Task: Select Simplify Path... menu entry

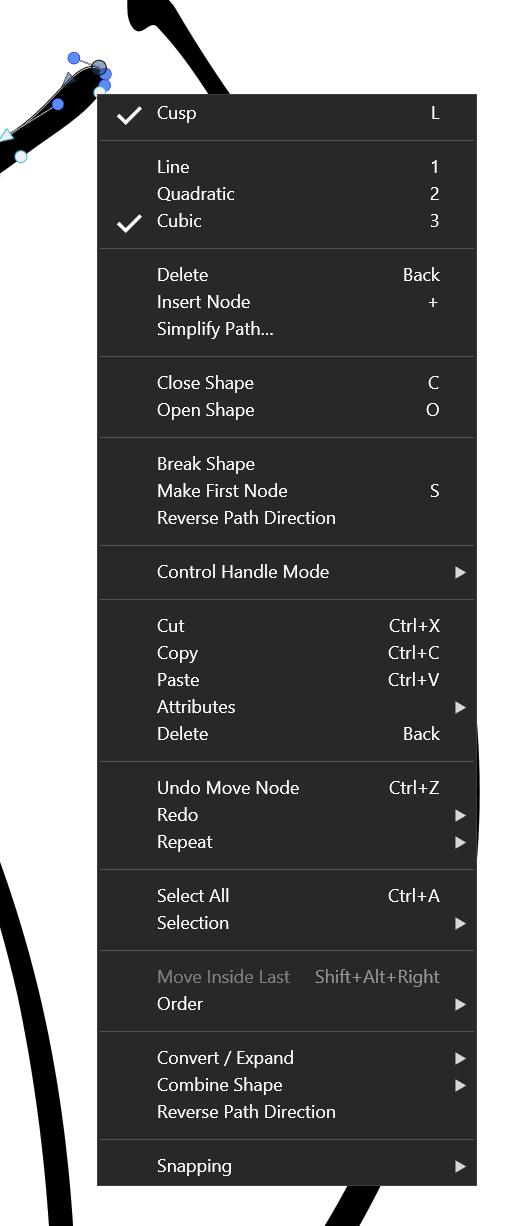Action: (x=286, y=329)
